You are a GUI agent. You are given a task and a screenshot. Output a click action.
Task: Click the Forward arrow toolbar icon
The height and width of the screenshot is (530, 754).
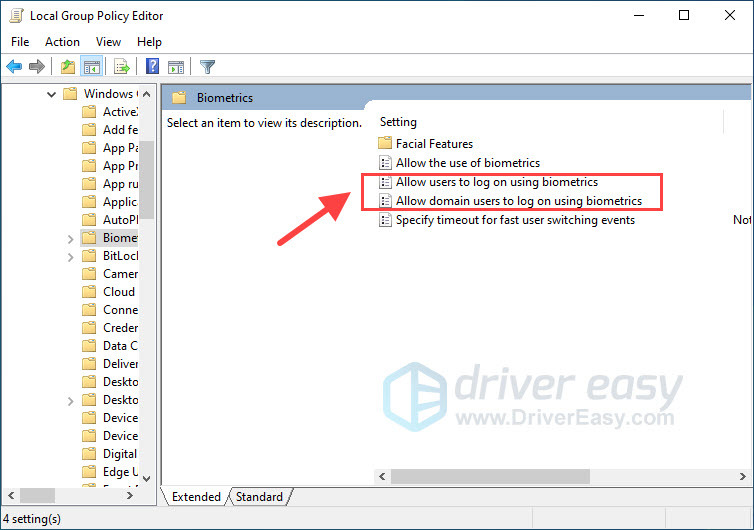pos(37,67)
